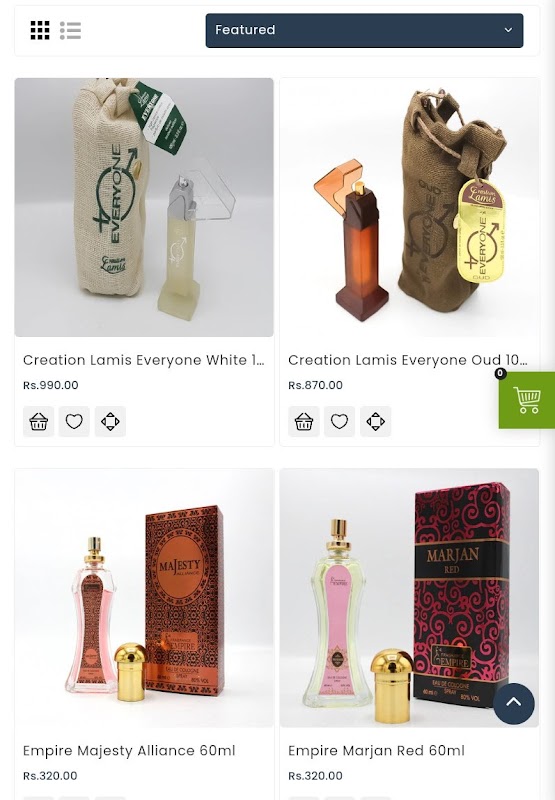Open the green floating cart button
Viewport: 555px width, 800px height.
click(526, 400)
